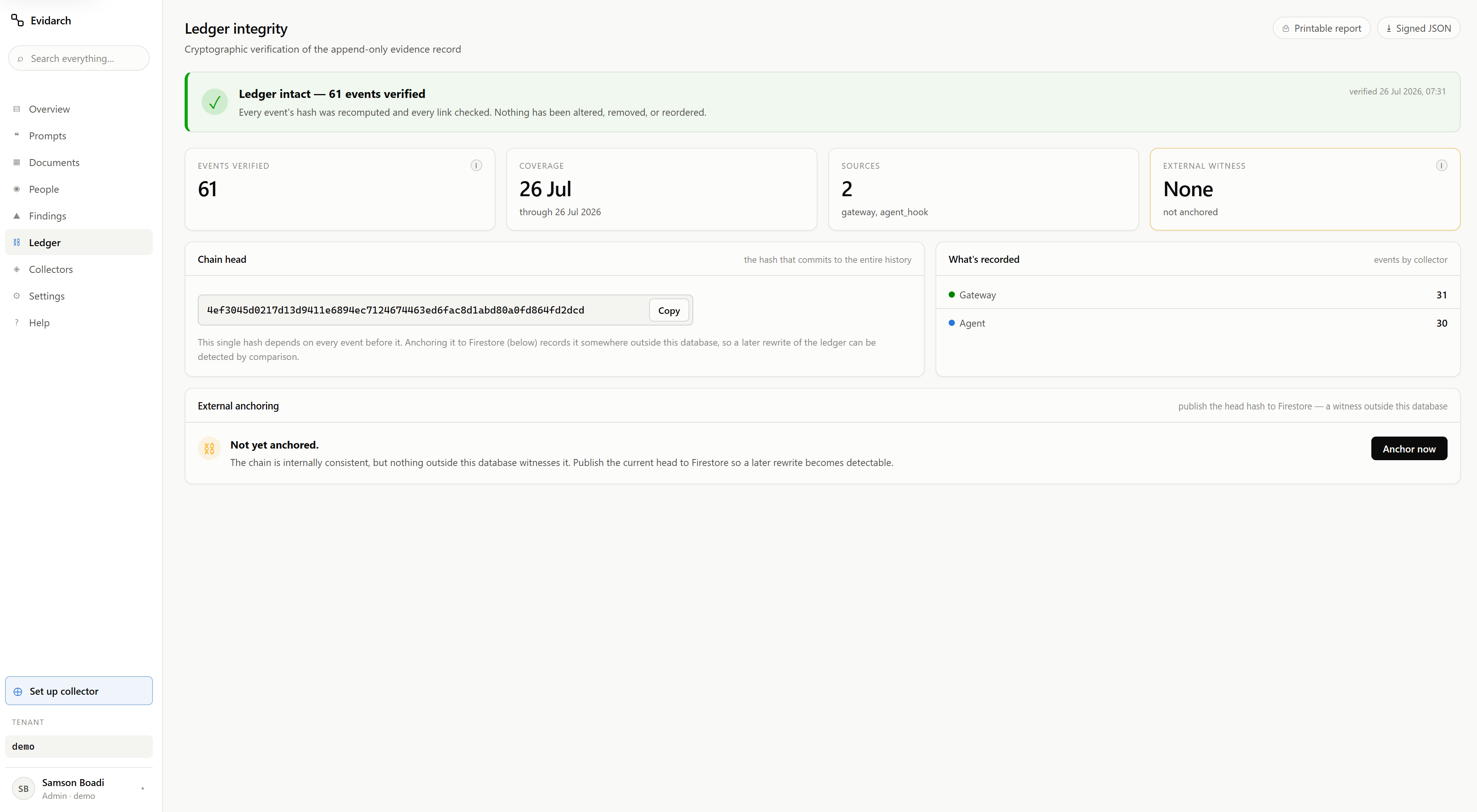Click the SB user avatar
Image resolution: width=1477 pixels, height=812 pixels.
[24, 788]
